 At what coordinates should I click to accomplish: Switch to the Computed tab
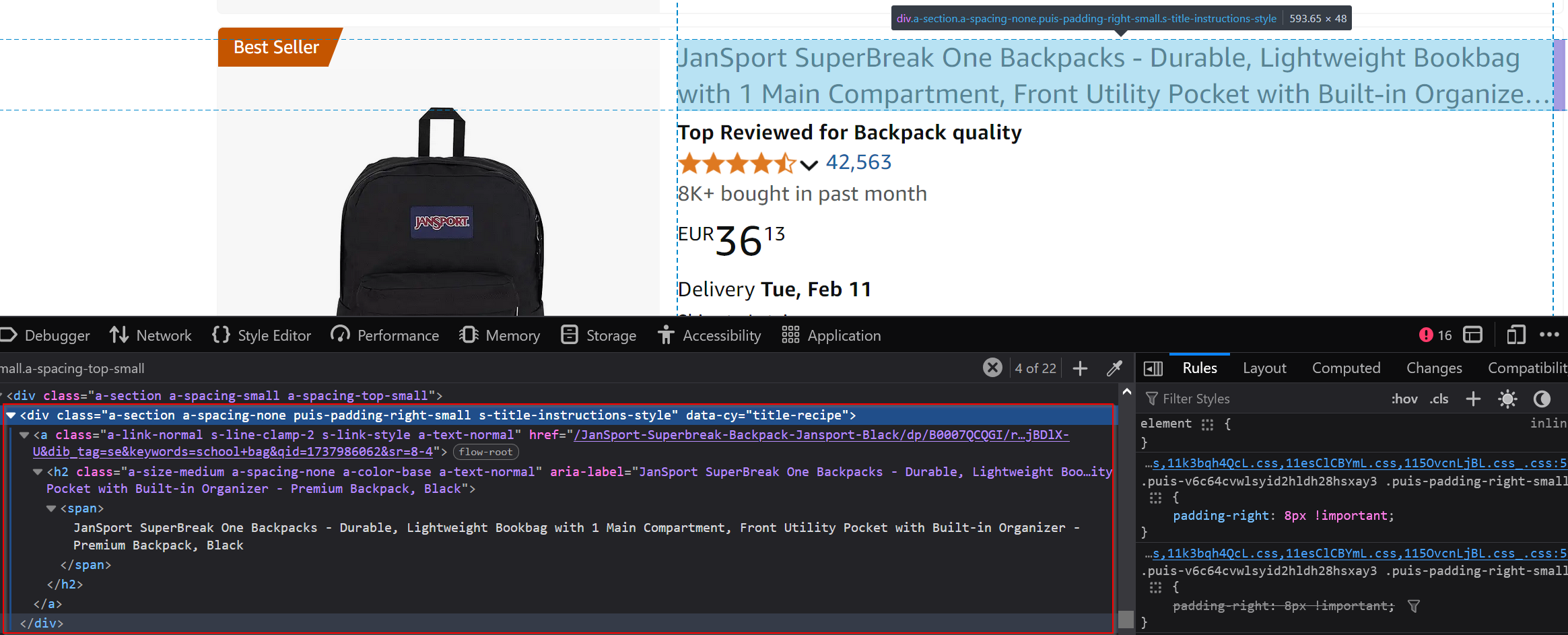1346,368
